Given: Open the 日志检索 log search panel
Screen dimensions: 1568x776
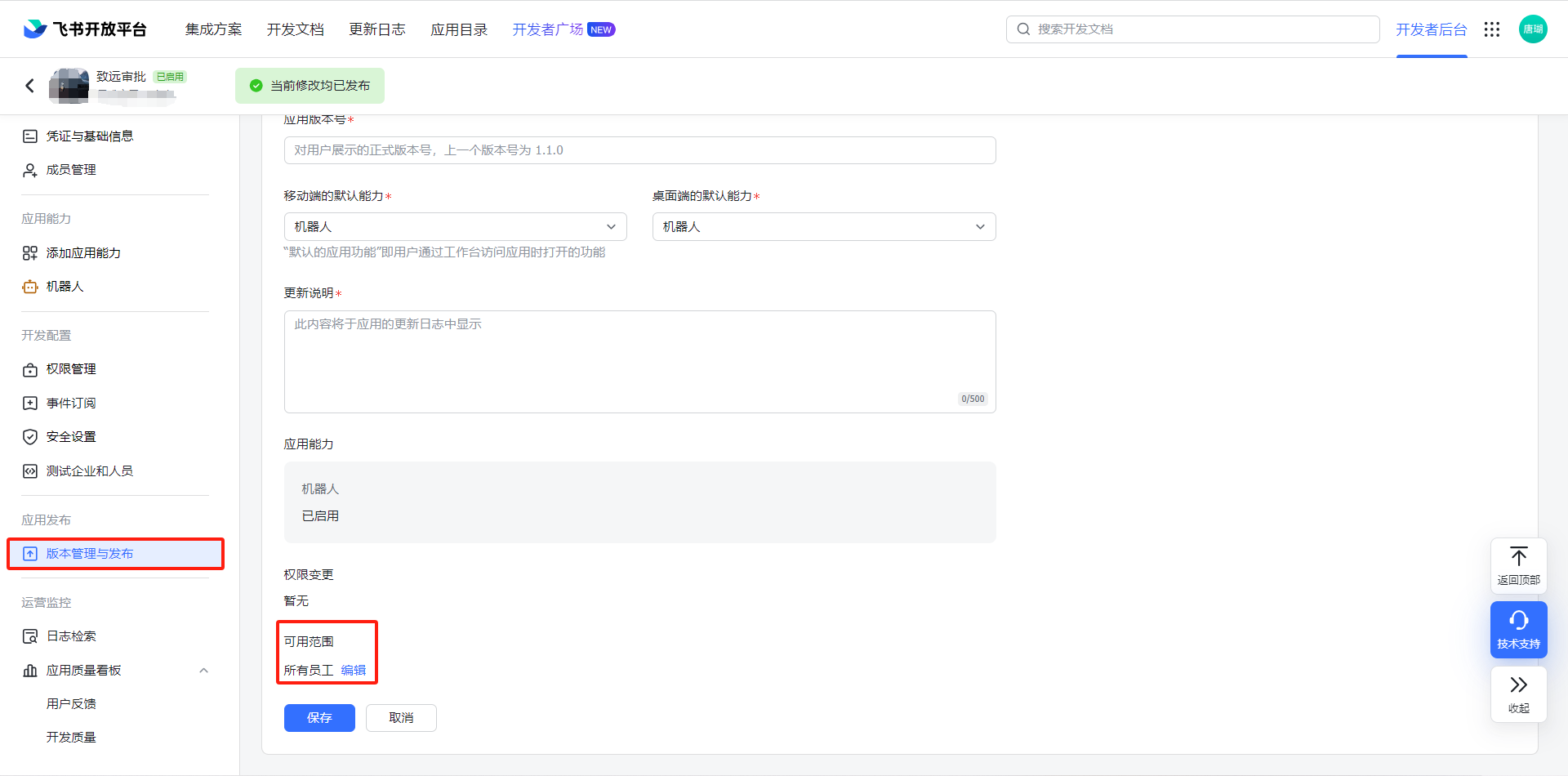Looking at the screenshot, I should pos(70,636).
